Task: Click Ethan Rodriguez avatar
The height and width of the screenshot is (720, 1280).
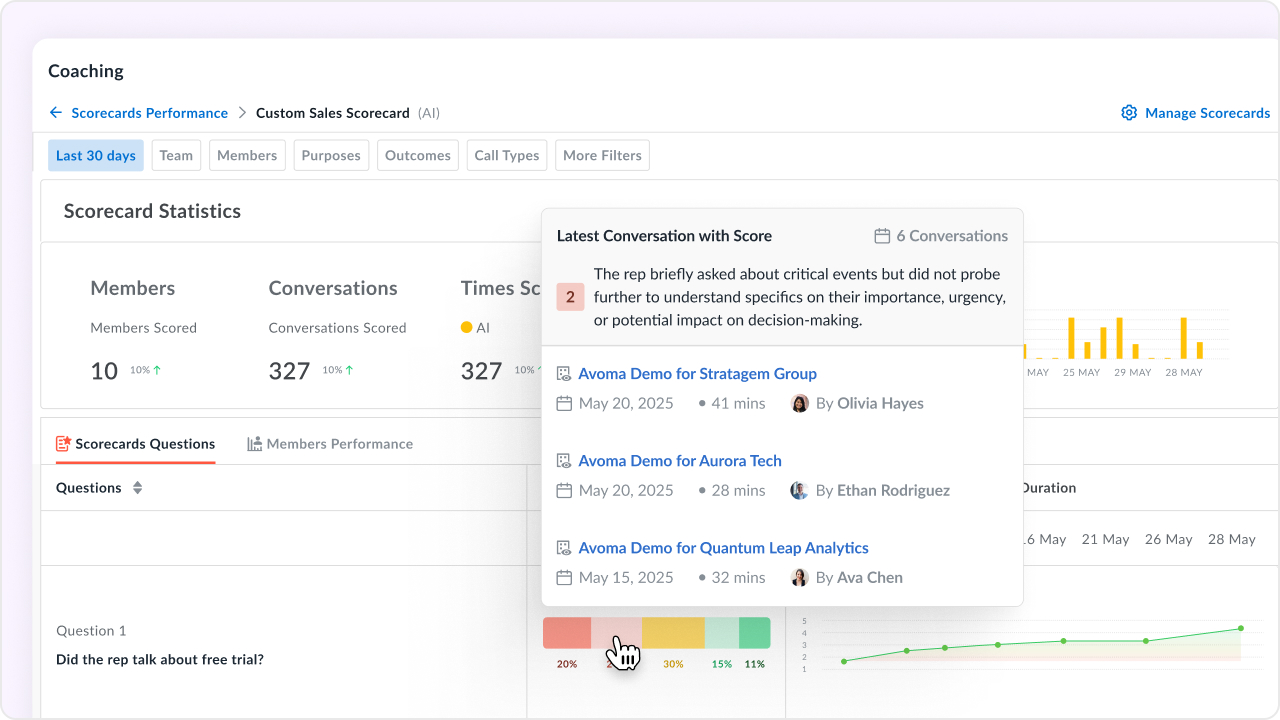Action: (799, 491)
